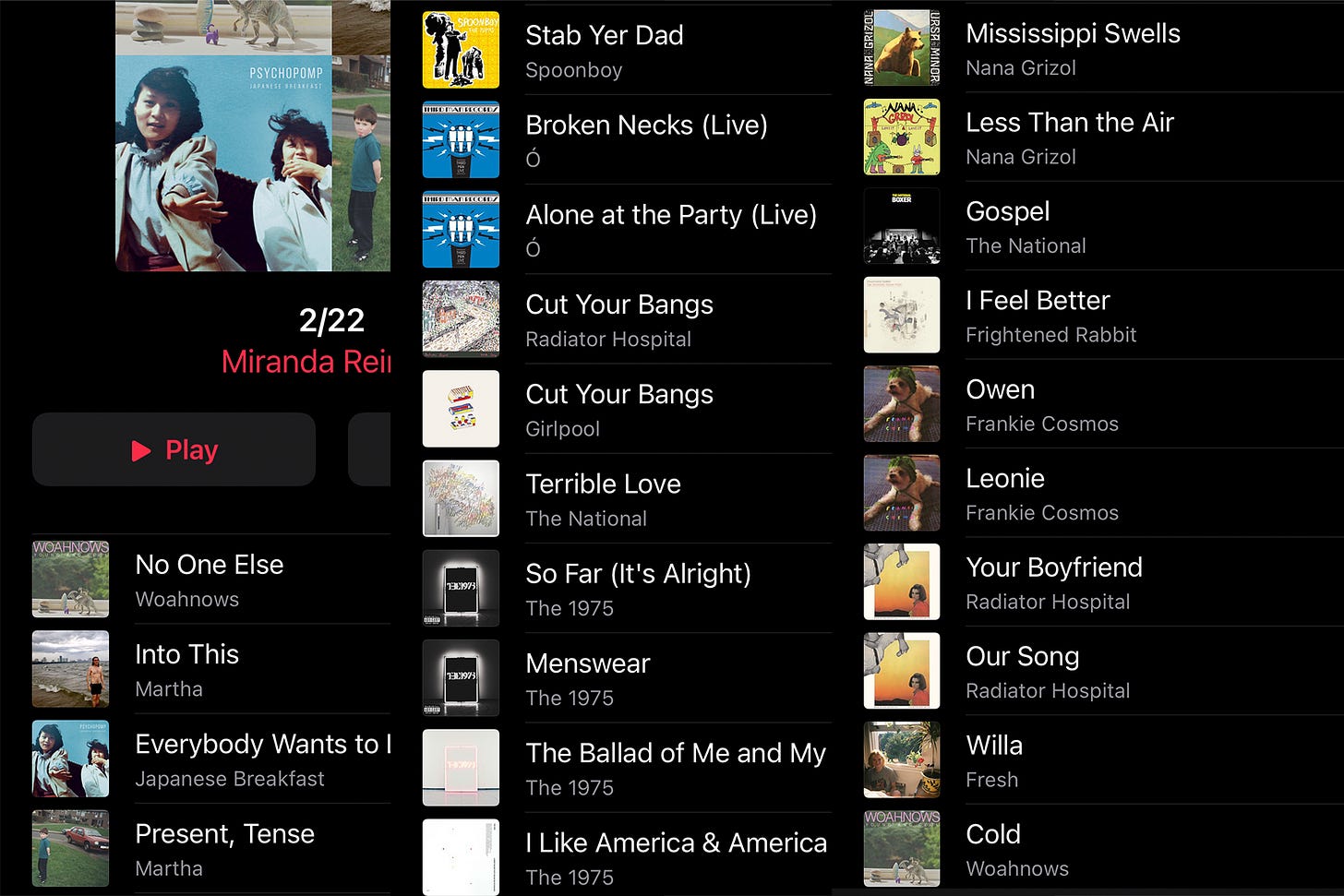Tap the Owen dog album artwork
This screenshot has width=1344, height=896.
click(902, 404)
